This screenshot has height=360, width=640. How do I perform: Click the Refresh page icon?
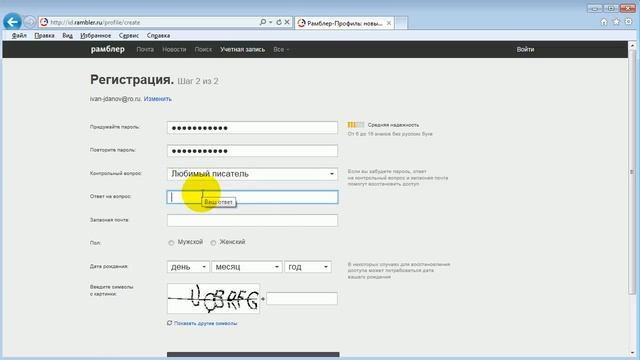(x=279, y=22)
